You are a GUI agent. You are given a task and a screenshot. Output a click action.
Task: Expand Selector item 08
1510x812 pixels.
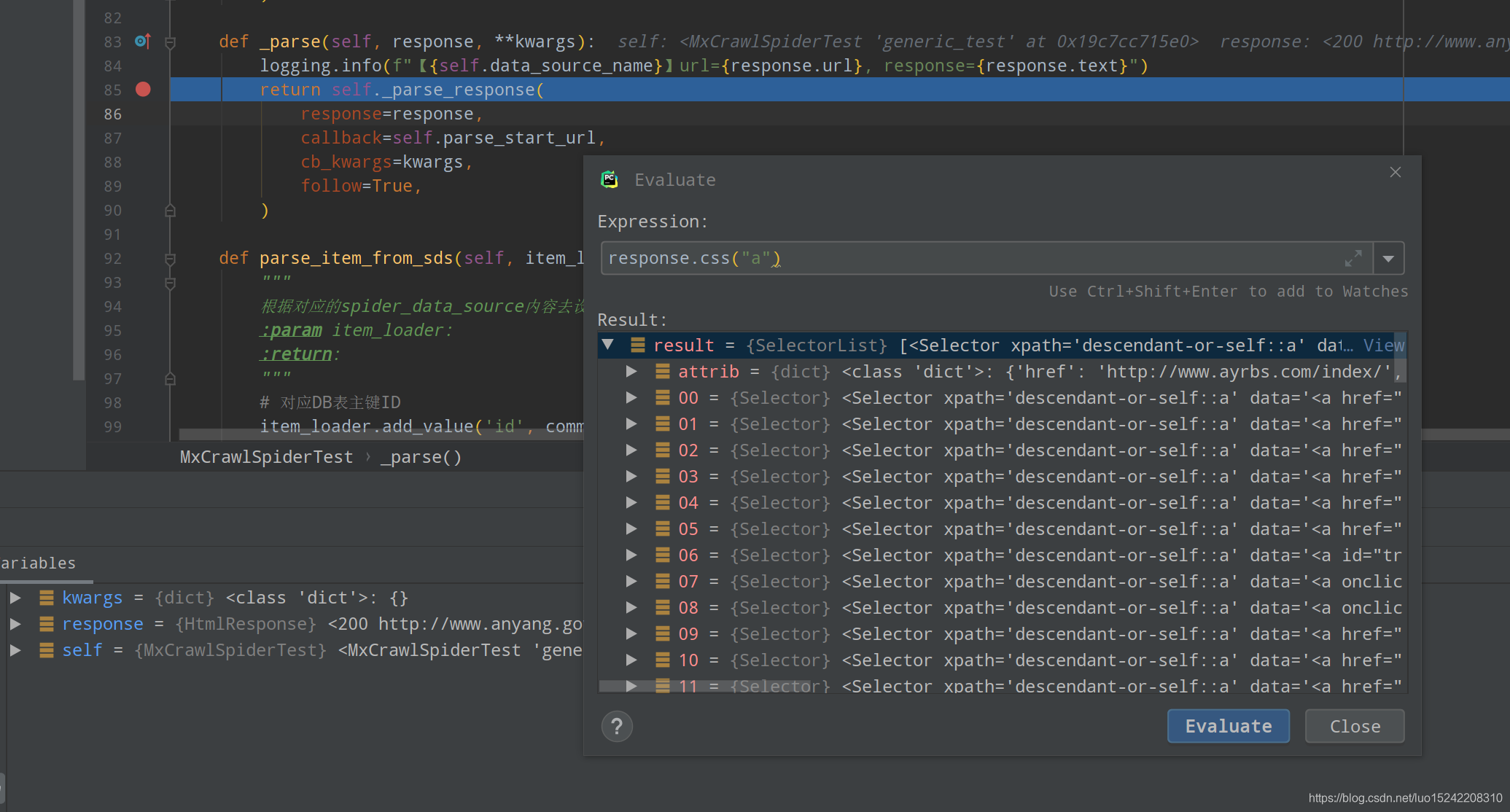[631, 608]
